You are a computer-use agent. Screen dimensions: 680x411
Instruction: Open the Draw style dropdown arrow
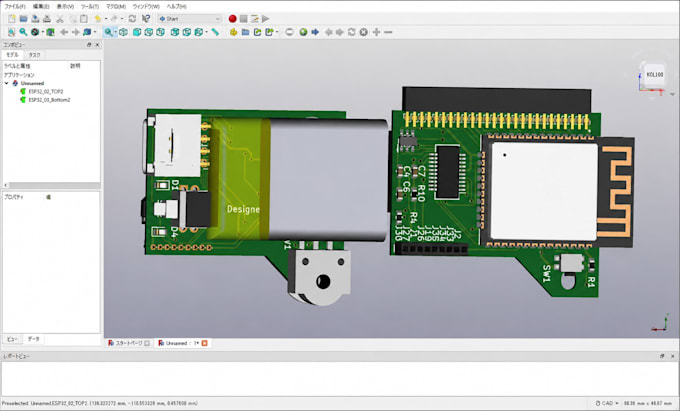[42, 32]
